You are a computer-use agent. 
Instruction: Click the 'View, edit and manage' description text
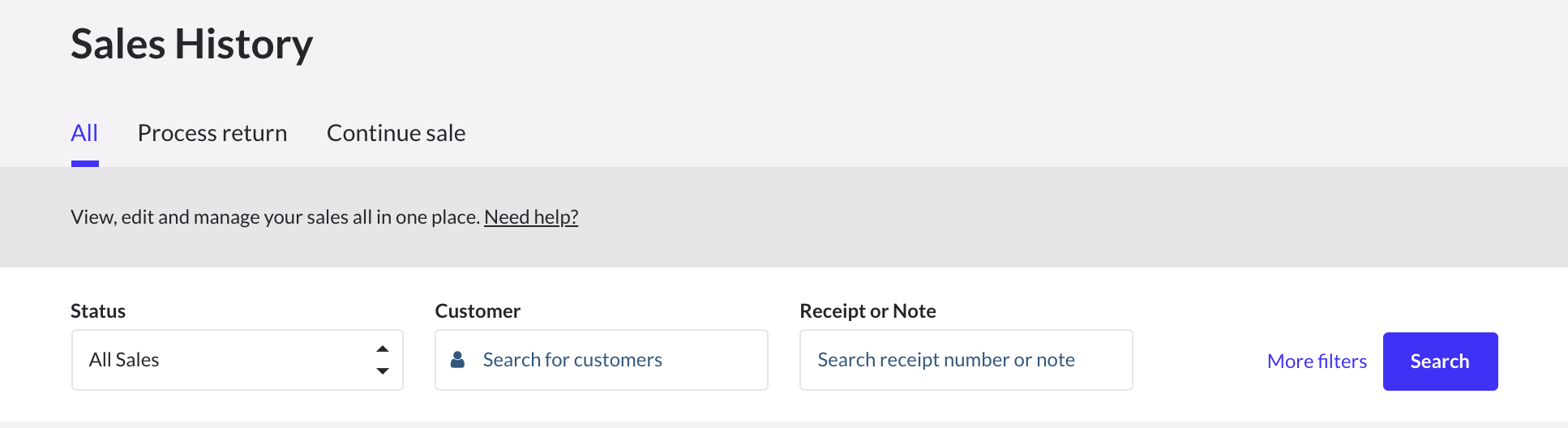275,217
